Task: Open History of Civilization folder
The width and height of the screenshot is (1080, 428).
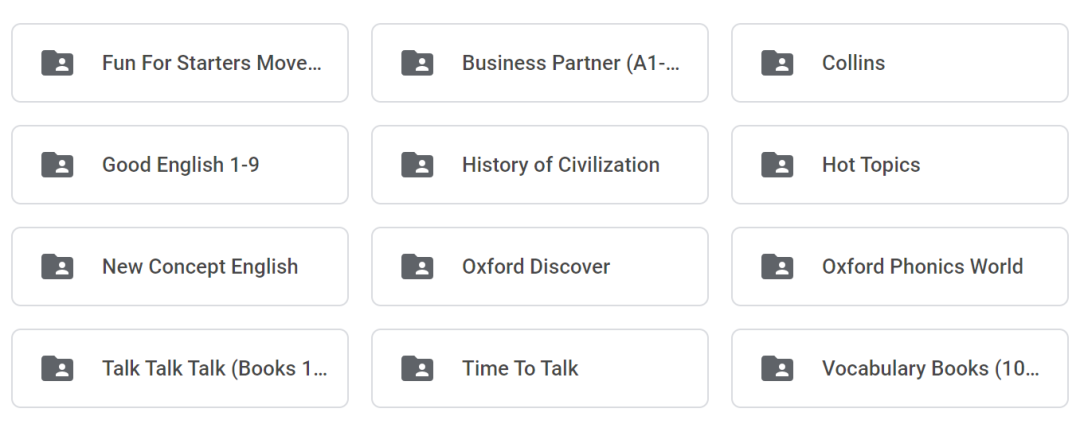Action: pyautogui.click(x=540, y=165)
